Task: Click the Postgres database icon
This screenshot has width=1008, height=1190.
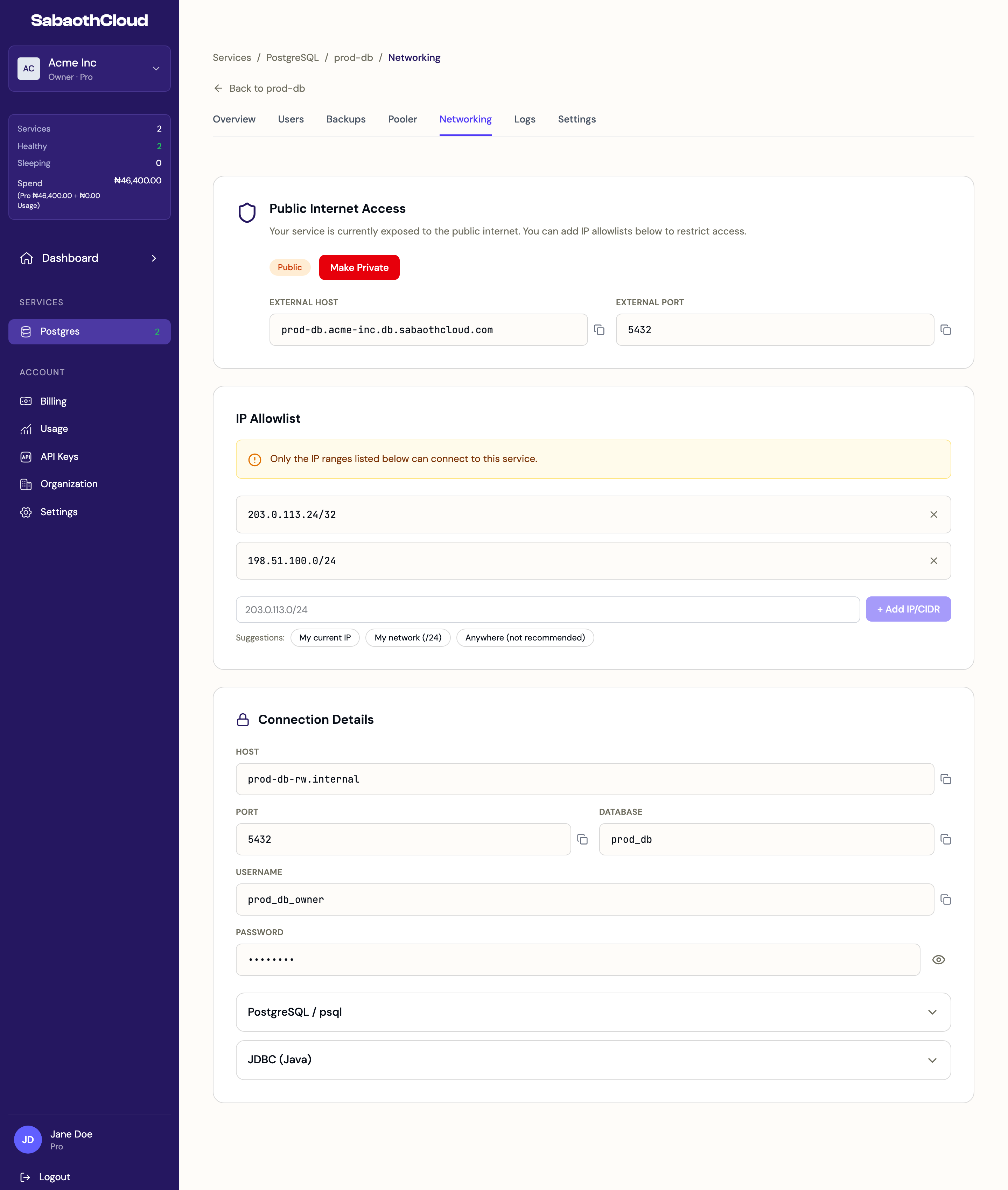Action: click(26, 332)
